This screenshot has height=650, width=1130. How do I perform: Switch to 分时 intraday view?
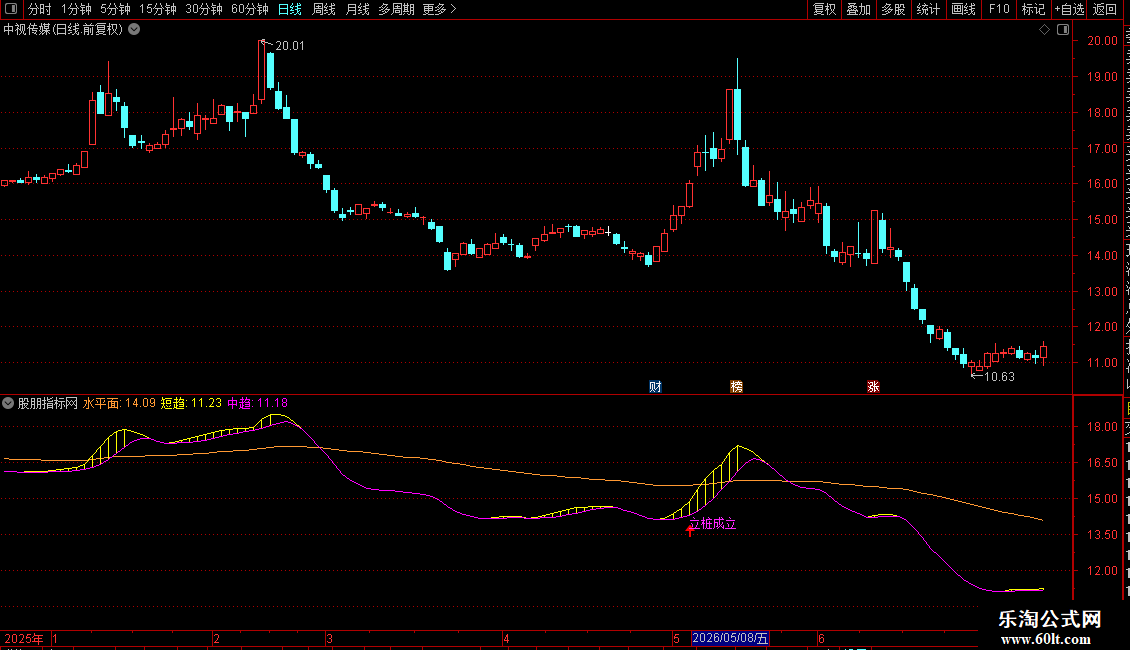40,9
